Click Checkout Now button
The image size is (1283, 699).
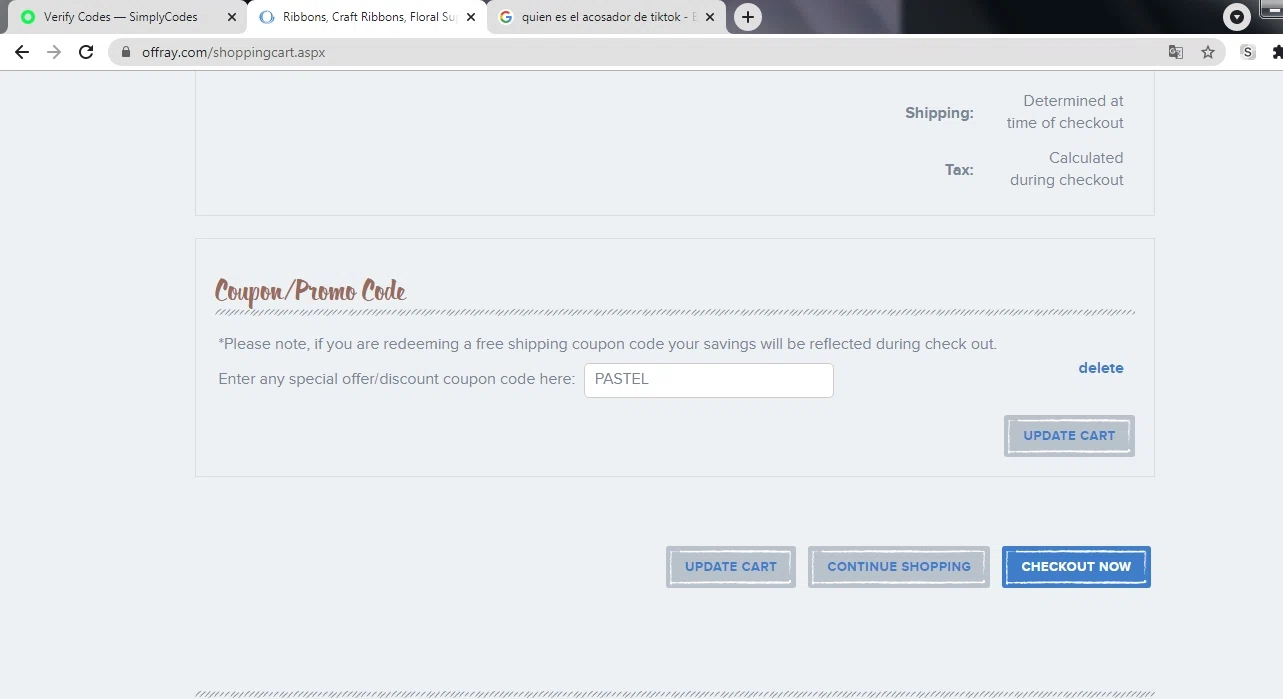point(1076,567)
